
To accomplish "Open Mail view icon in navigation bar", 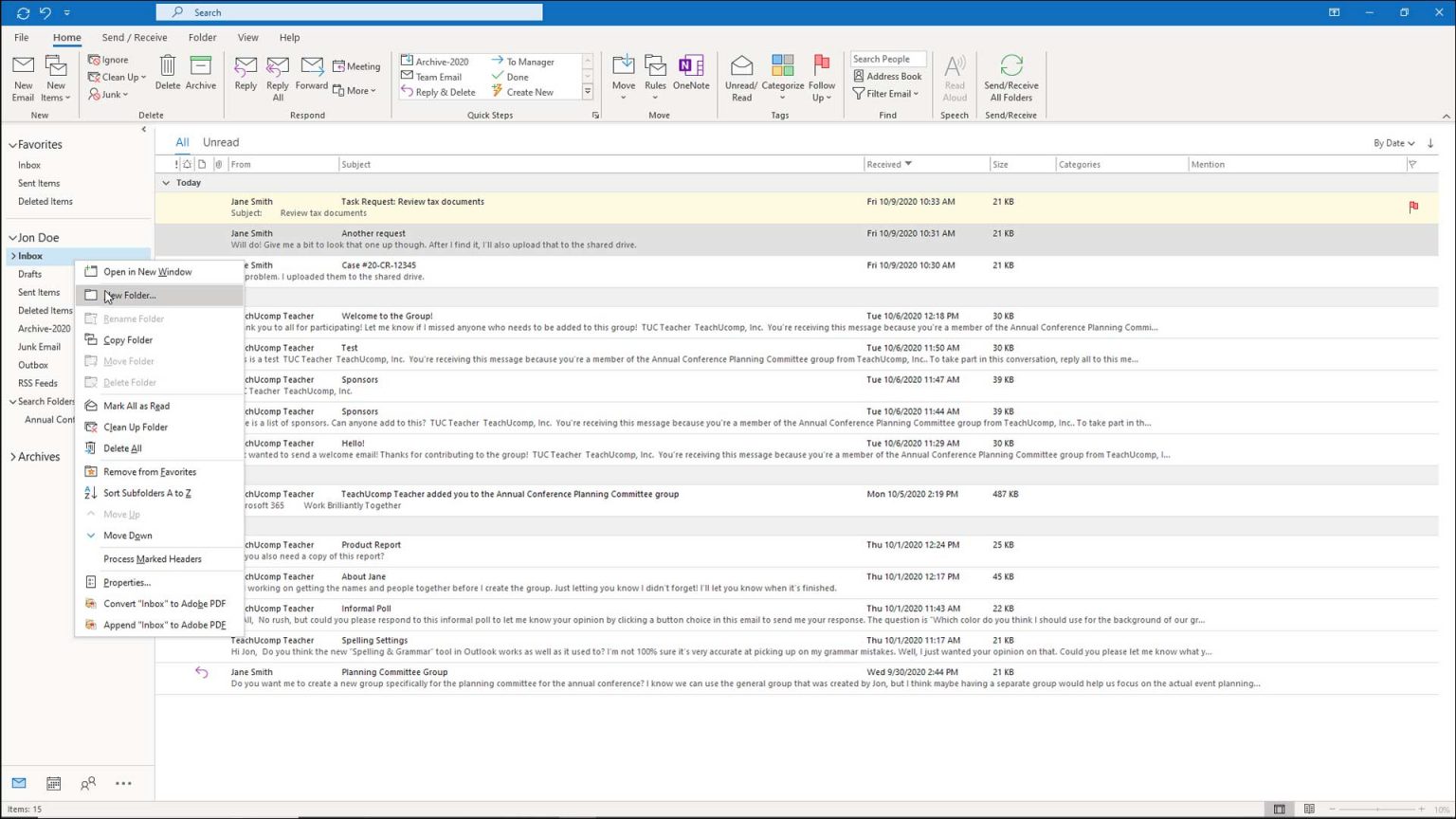I will pyautogui.click(x=19, y=783).
